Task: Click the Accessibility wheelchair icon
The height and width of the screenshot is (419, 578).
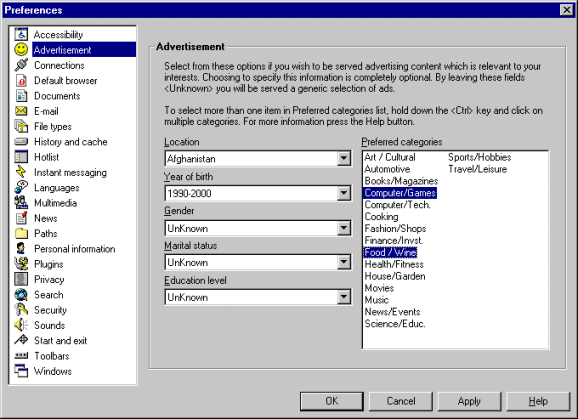Action: coord(21,34)
